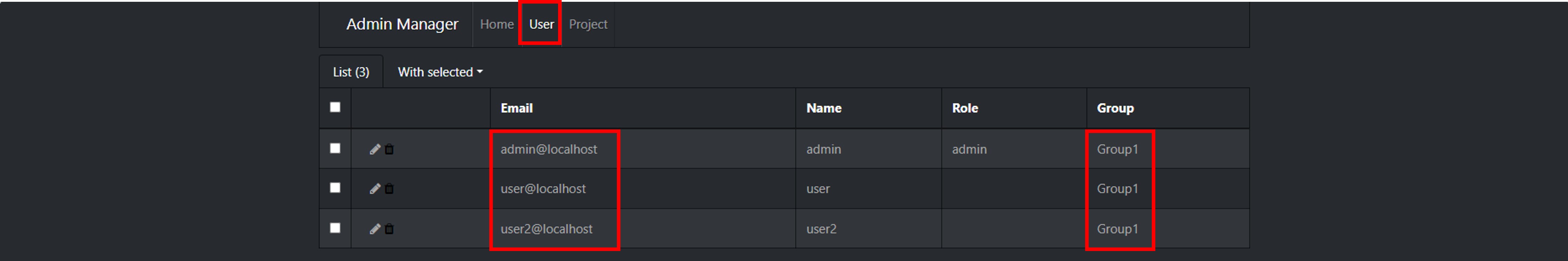Tick the checkbox beside user2@localhost
Viewport: 1568px width, 261px height.
pyautogui.click(x=335, y=228)
